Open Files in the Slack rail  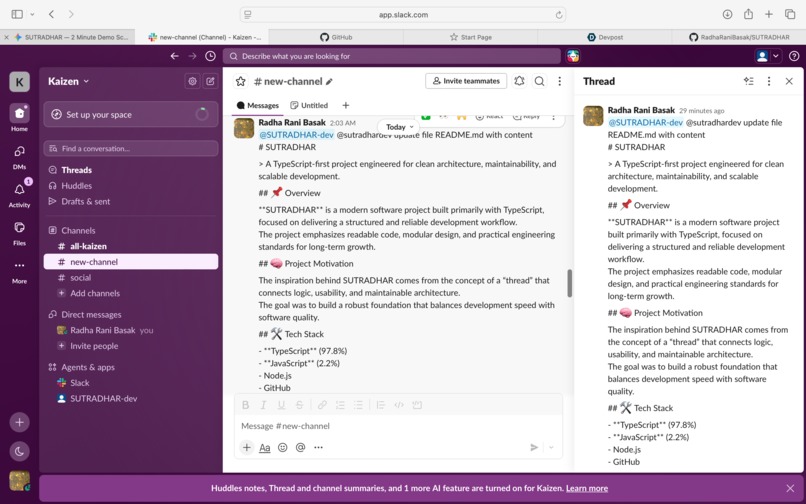coord(20,232)
